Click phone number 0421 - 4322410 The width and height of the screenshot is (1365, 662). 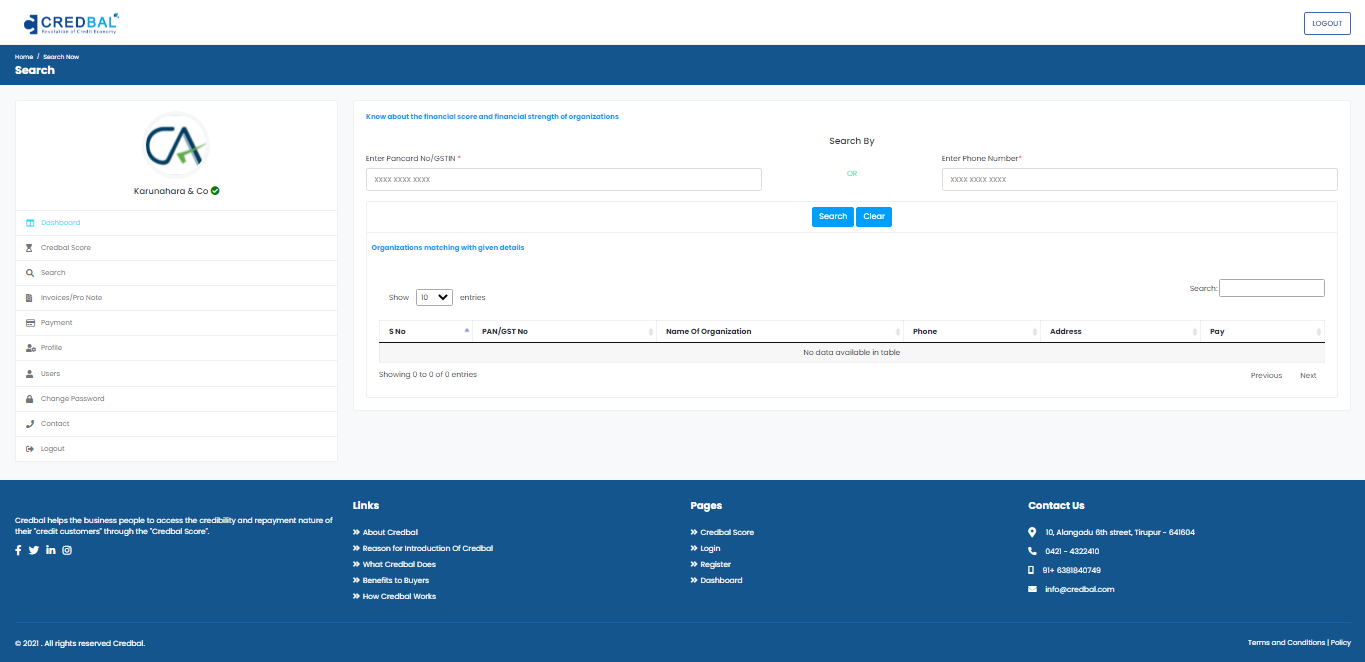(1072, 551)
